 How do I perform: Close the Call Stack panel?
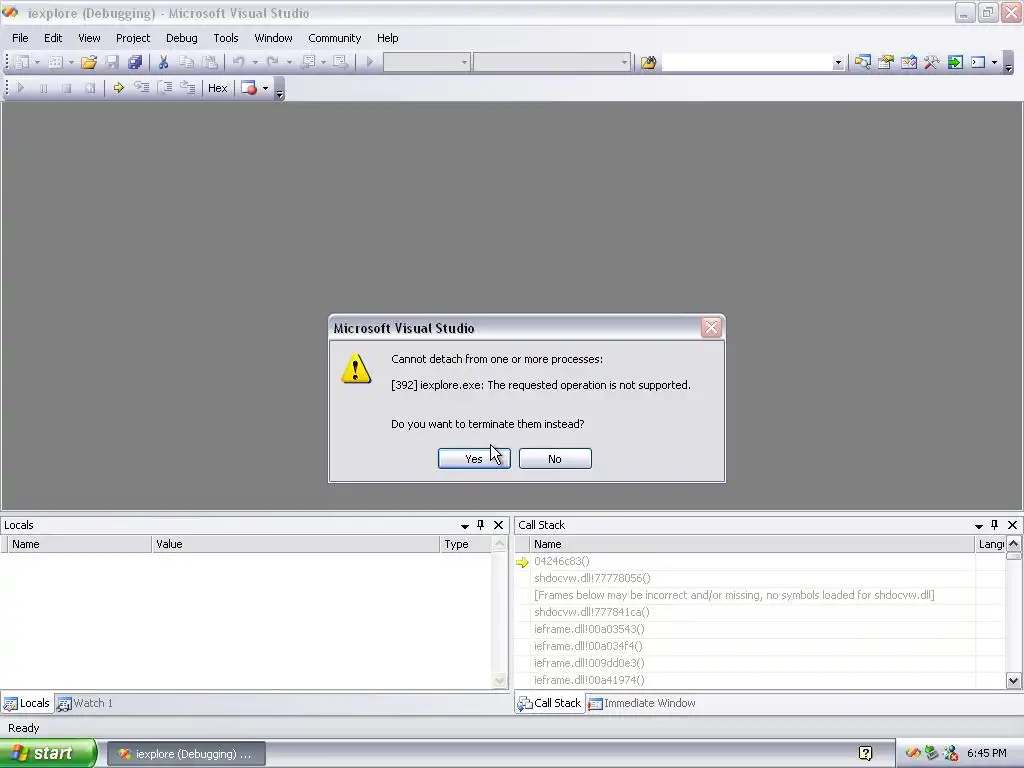click(x=1012, y=525)
